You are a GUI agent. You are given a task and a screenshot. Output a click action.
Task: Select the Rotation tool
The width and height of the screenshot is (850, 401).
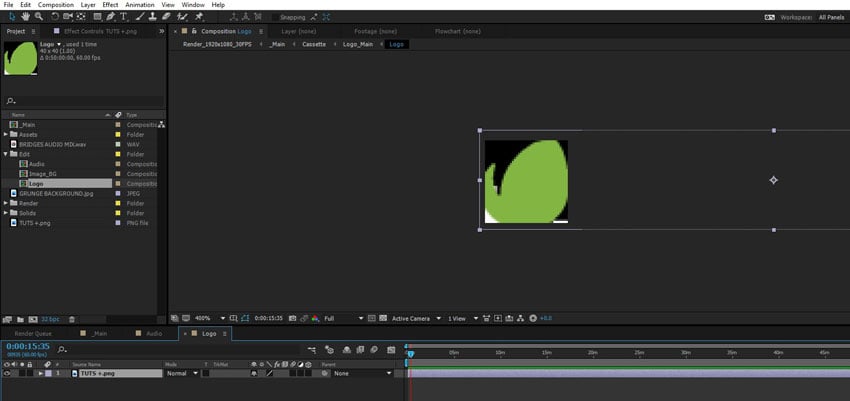coord(55,17)
